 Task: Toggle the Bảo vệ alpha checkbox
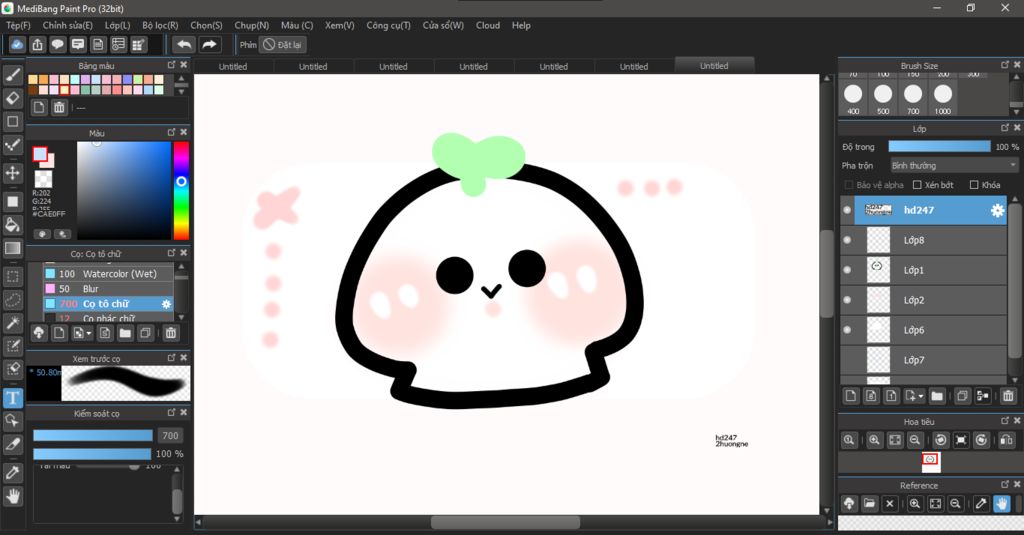848,185
